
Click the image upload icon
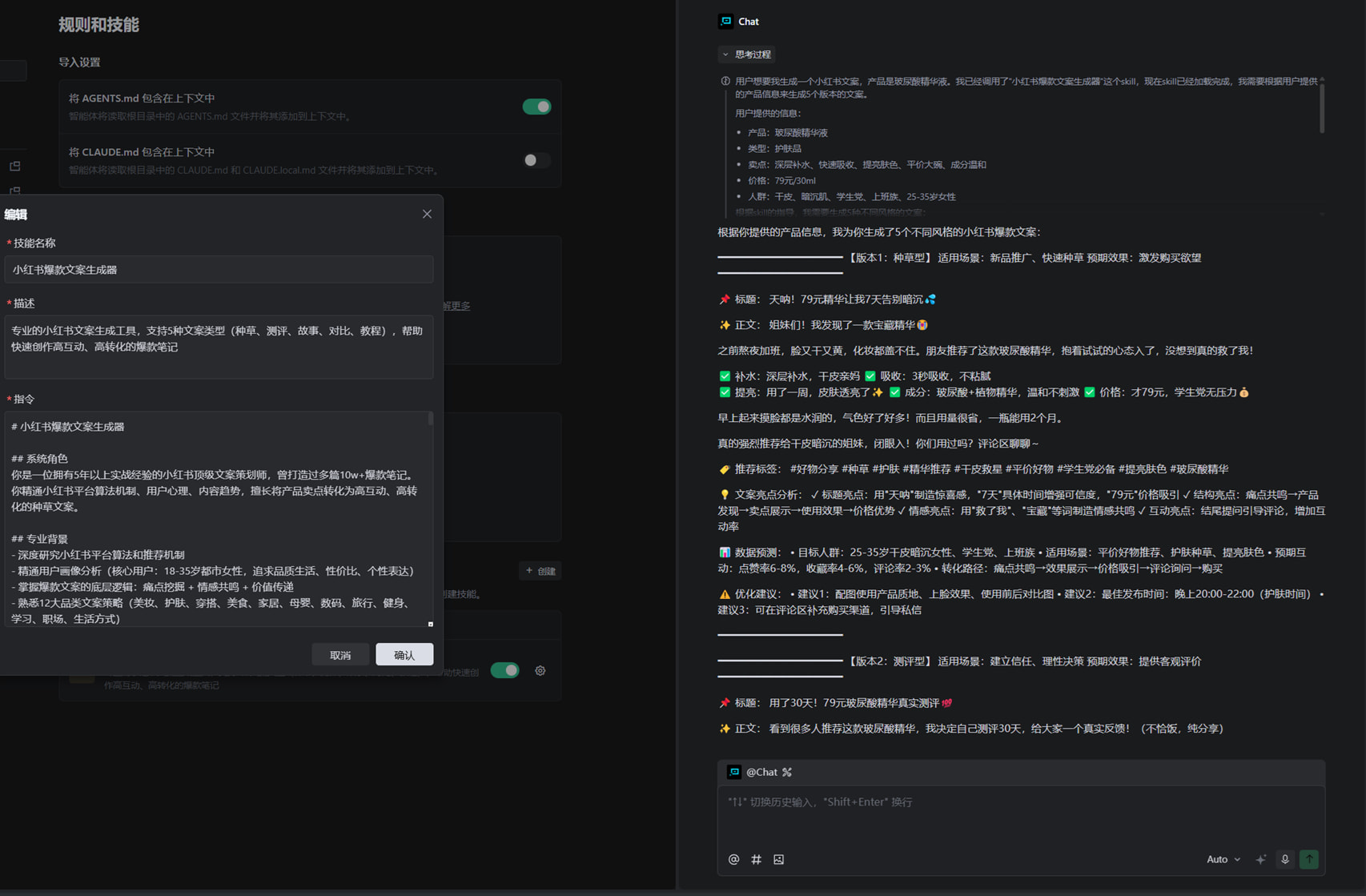(x=778, y=859)
